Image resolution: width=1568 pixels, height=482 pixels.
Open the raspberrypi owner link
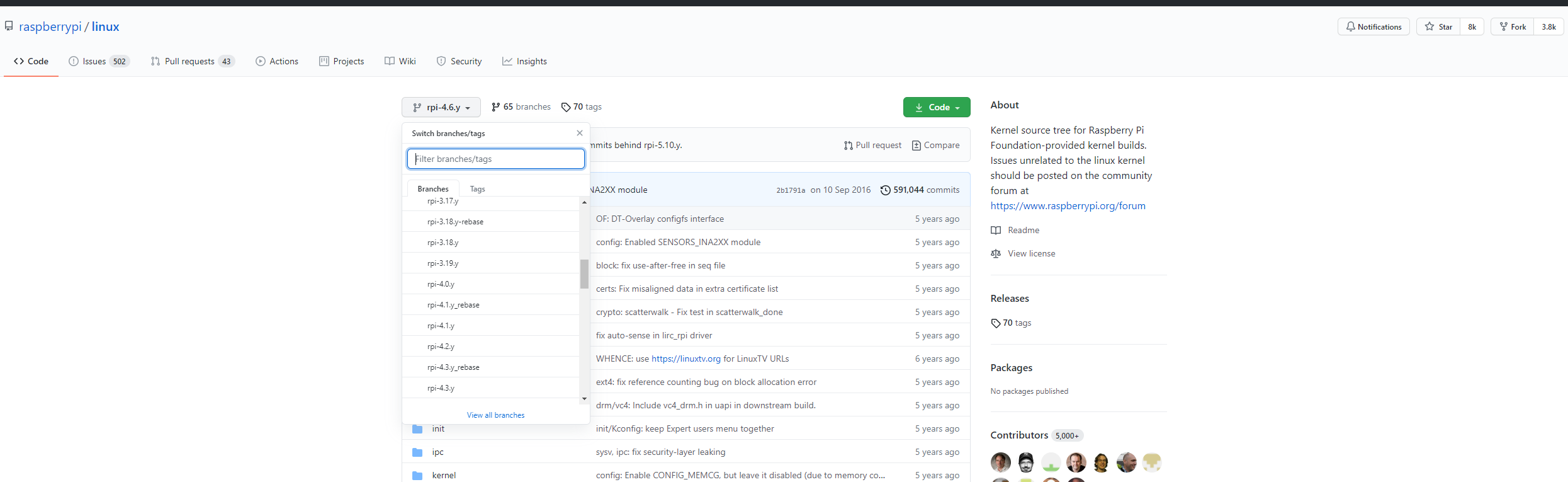click(x=50, y=26)
